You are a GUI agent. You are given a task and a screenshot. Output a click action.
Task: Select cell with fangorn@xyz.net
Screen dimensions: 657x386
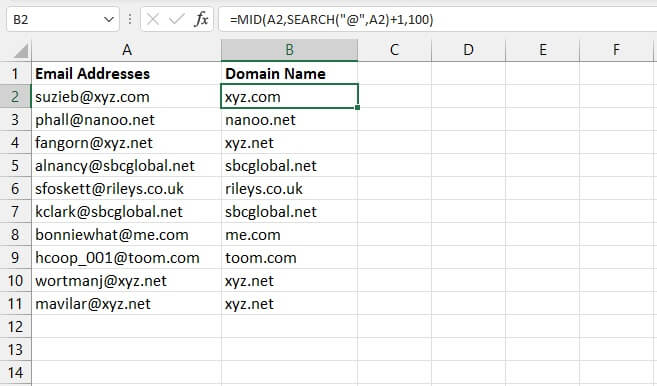(x=127, y=142)
